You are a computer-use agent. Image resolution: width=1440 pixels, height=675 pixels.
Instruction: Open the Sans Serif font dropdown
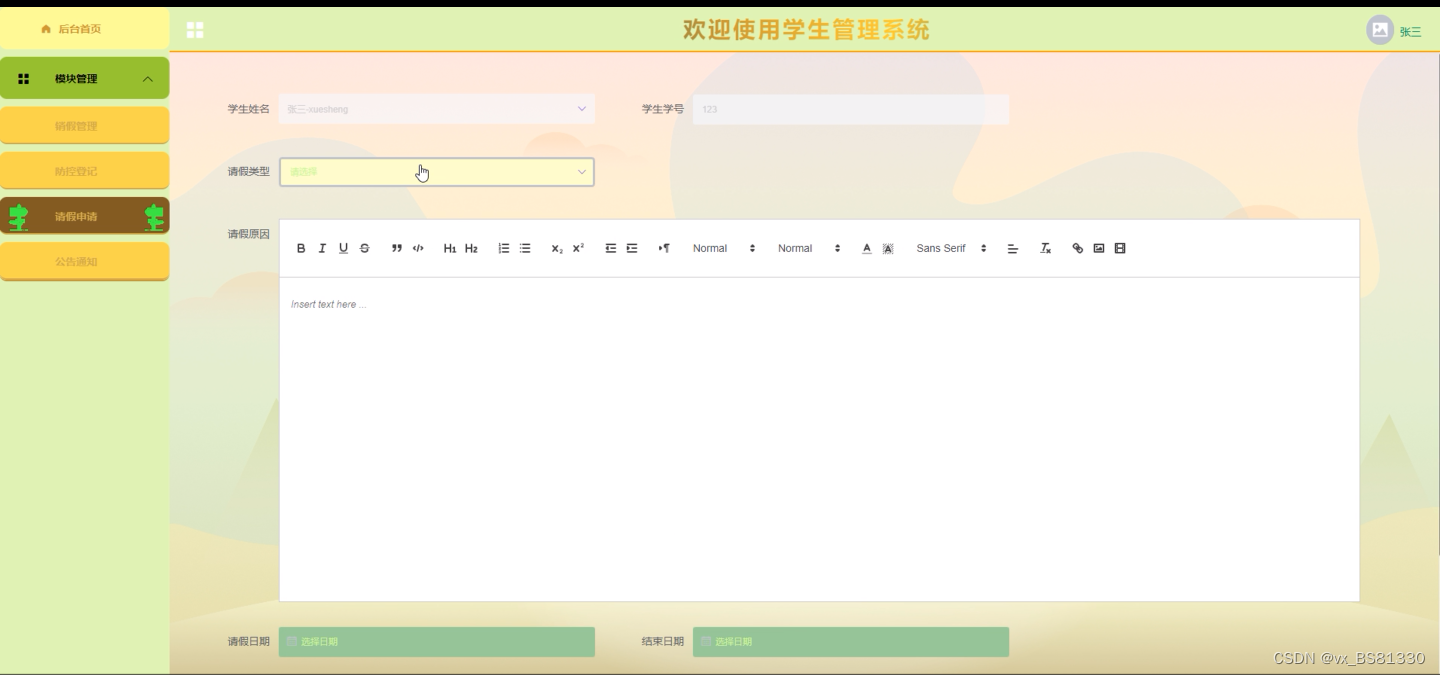tap(951, 248)
